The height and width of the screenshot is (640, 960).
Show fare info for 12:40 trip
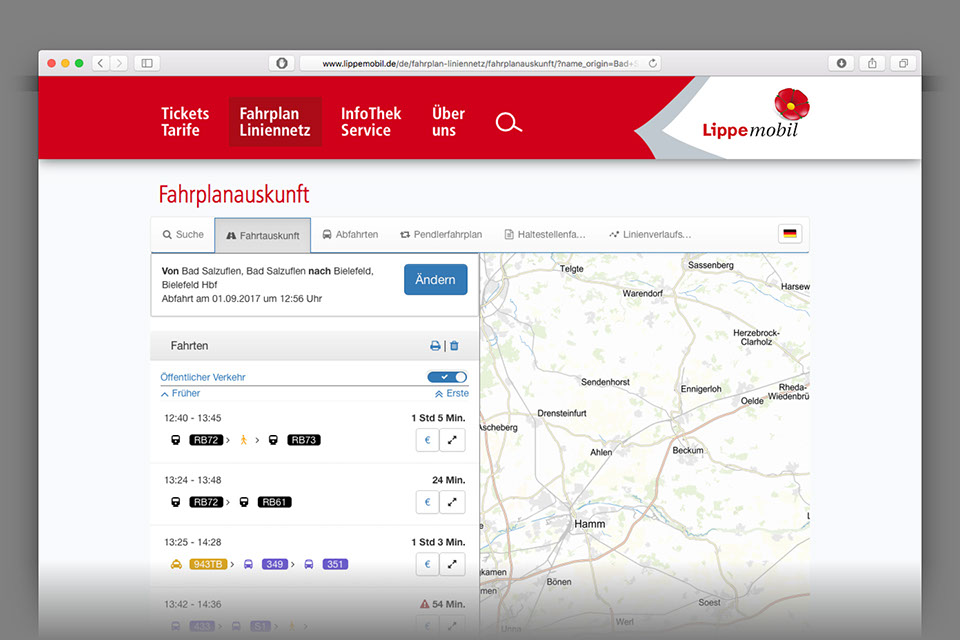click(427, 440)
